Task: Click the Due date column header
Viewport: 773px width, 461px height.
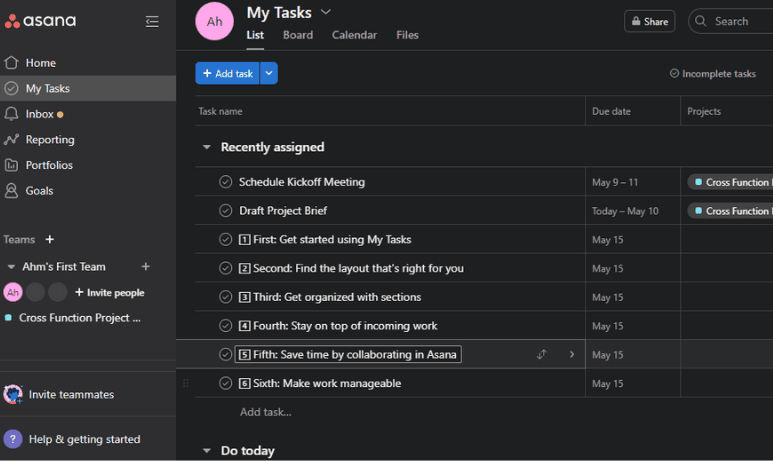Action: point(611,111)
